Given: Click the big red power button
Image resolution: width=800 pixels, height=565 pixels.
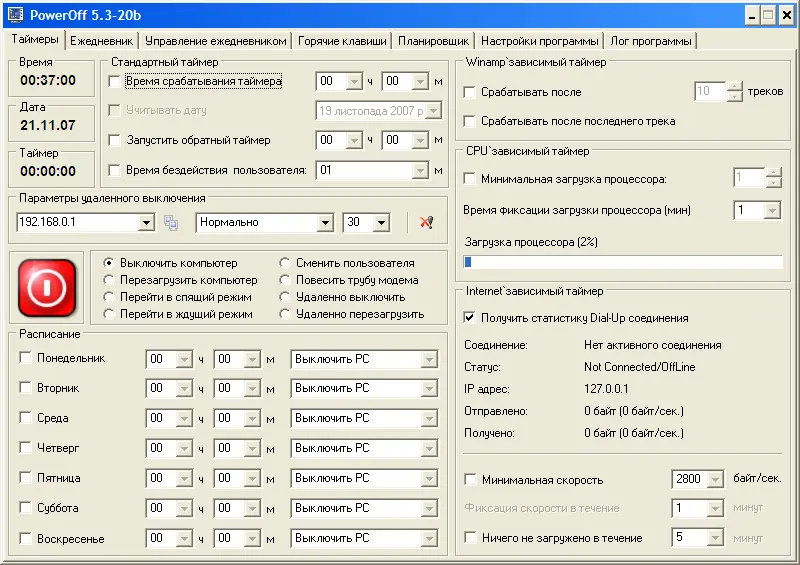Looking at the screenshot, I should (47, 288).
